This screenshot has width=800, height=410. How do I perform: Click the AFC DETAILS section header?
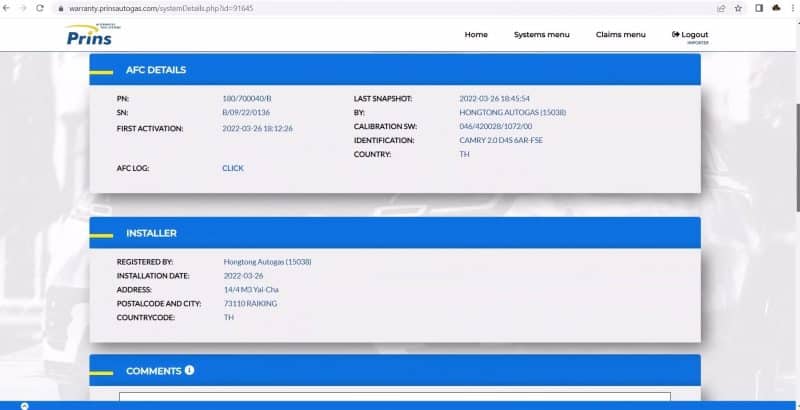pos(395,70)
